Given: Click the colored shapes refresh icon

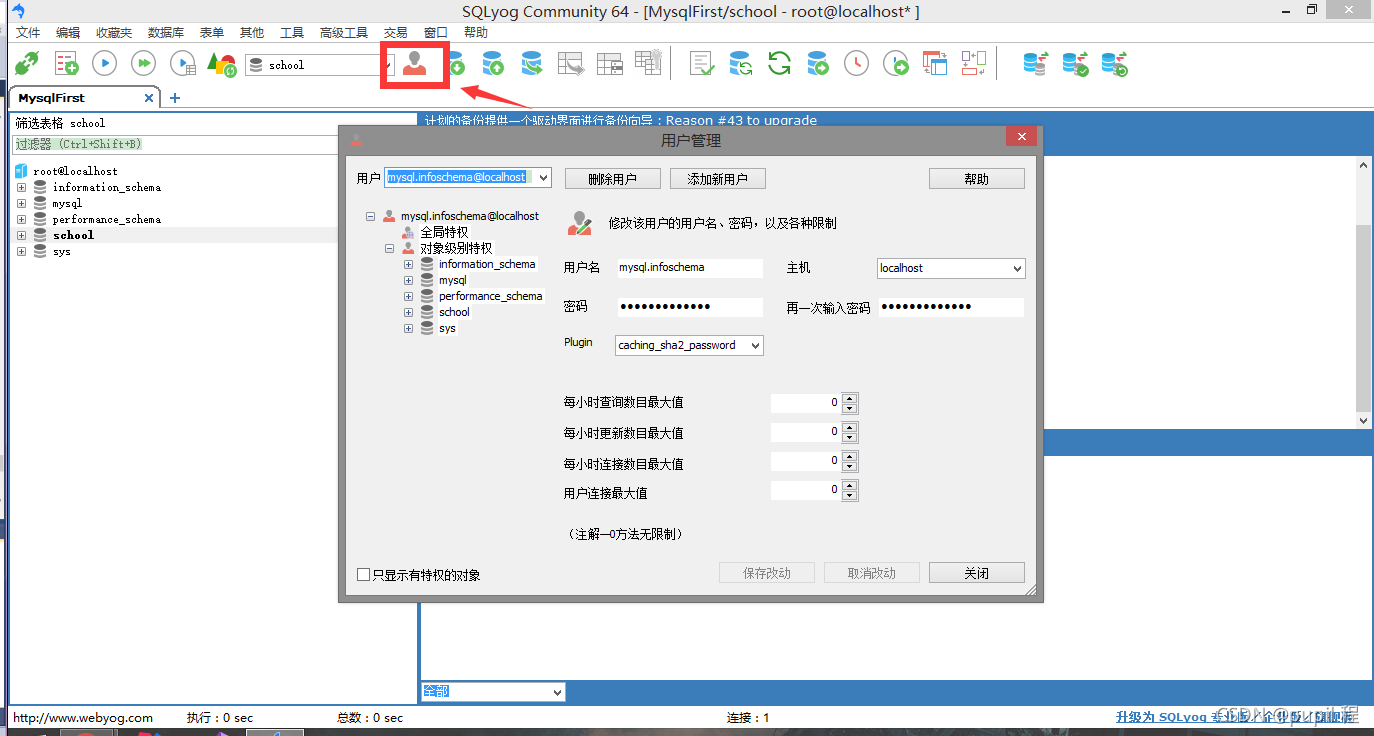Looking at the screenshot, I should [x=221, y=64].
